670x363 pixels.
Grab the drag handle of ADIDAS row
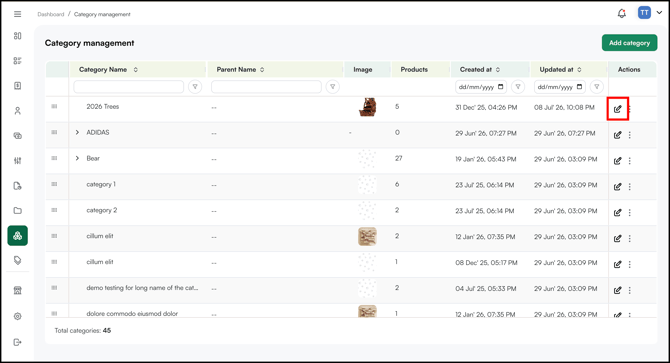click(54, 132)
